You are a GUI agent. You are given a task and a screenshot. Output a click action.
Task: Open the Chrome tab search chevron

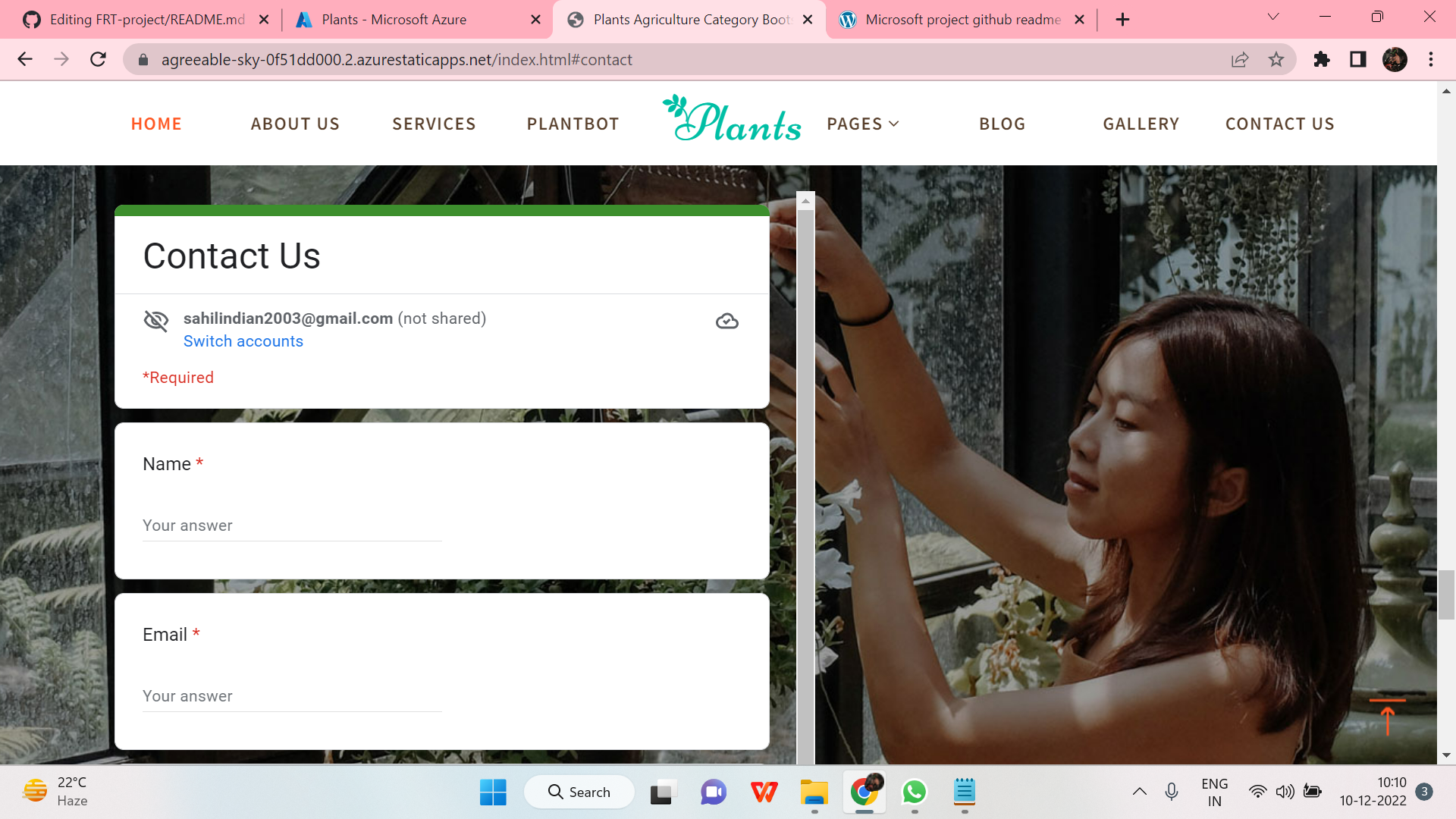click(1273, 17)
